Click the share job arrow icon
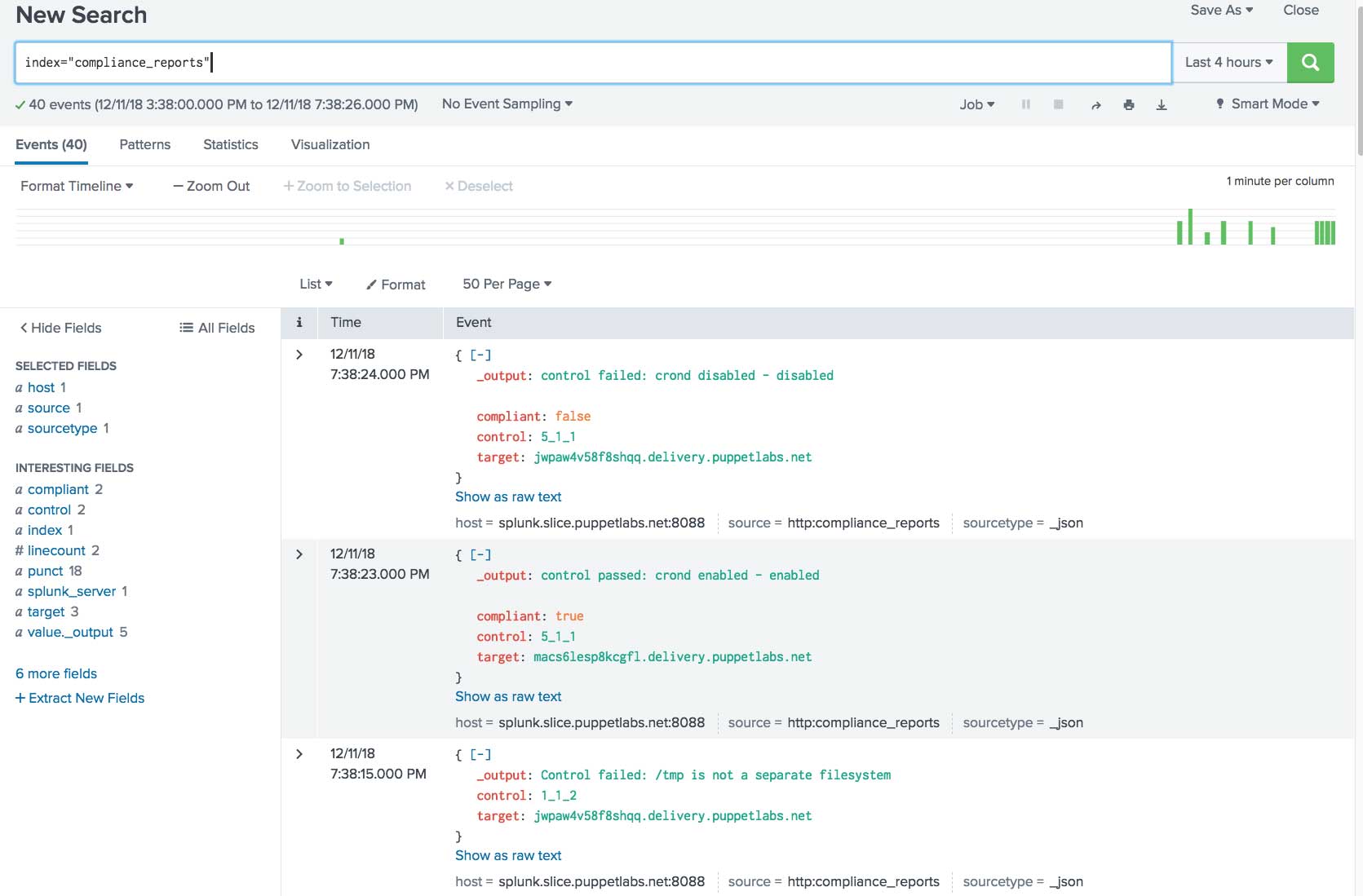 point(1095,105)
